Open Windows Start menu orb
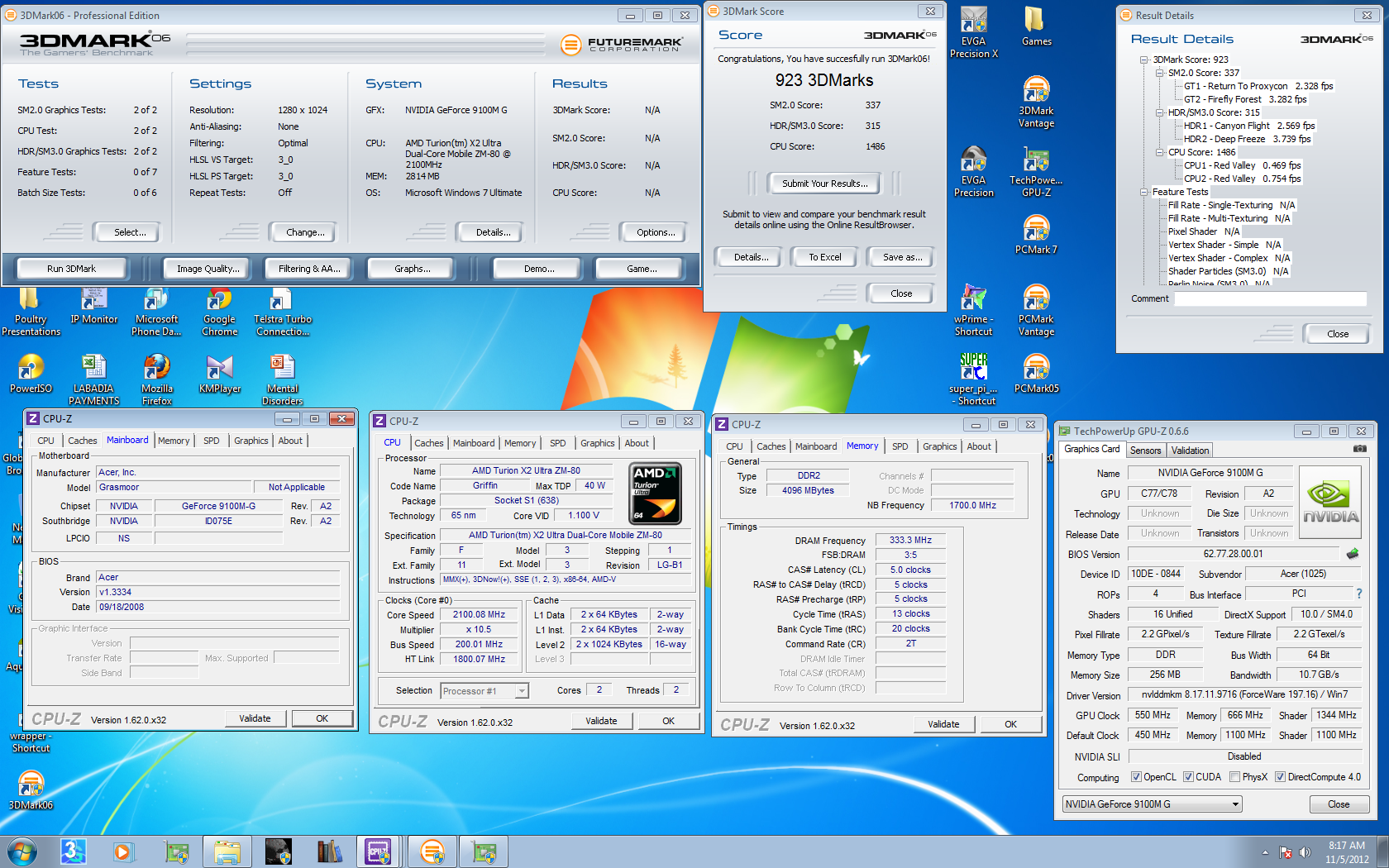Image resolution: width=1389 pixels, height=868 pixels. click(22, 851)
